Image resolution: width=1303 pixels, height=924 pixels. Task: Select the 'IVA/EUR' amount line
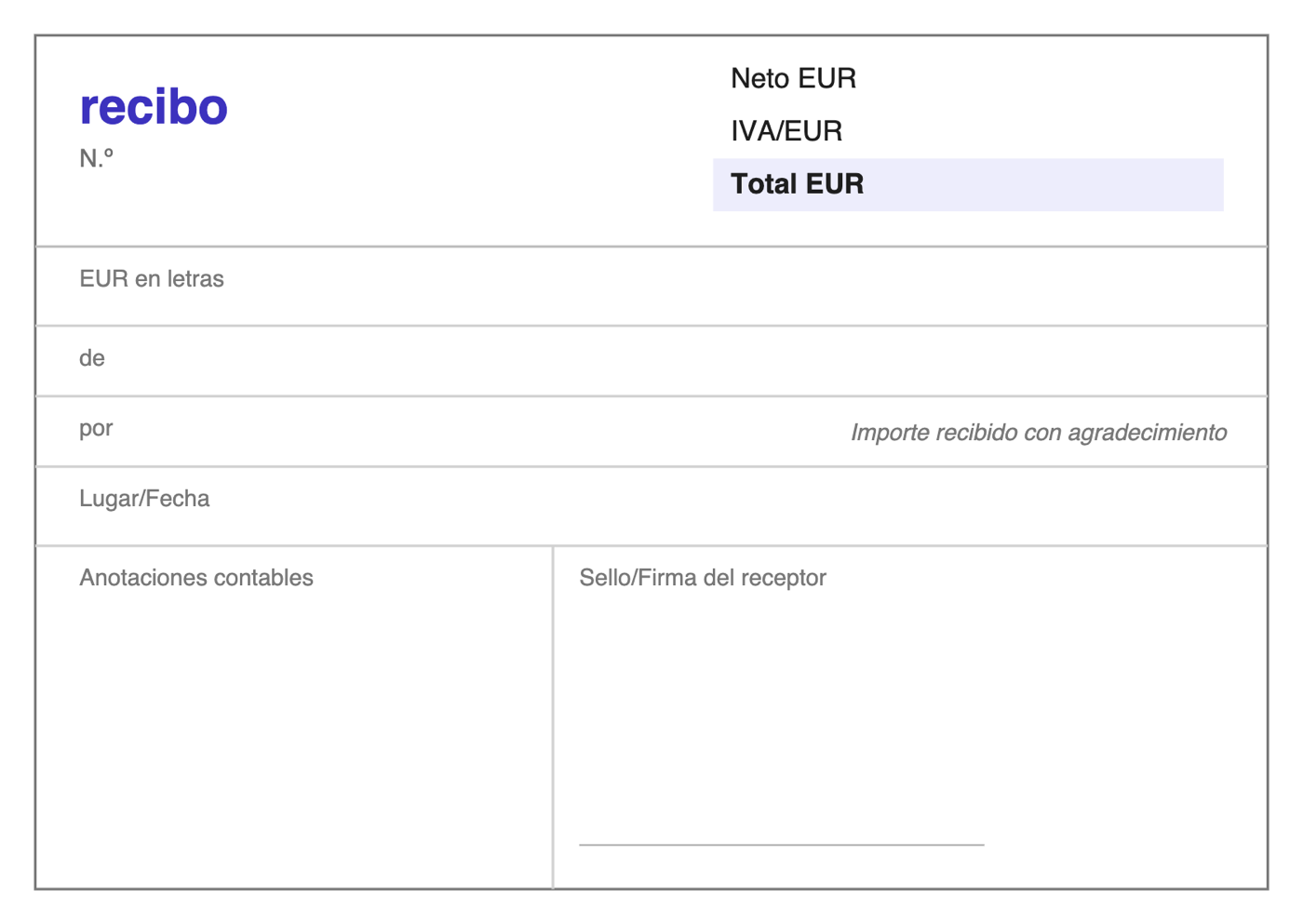[968, 131]
